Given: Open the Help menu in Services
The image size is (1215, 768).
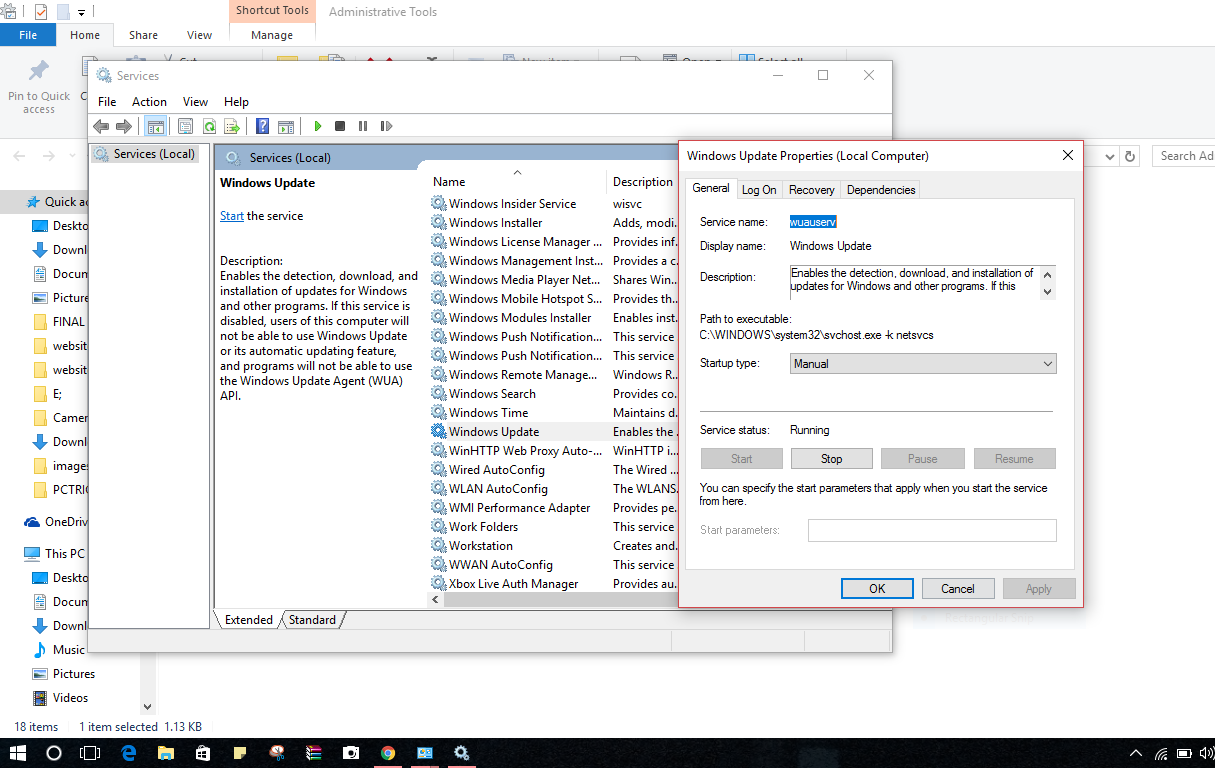Looking at the screenshot, I should click(x=236, y=101).
